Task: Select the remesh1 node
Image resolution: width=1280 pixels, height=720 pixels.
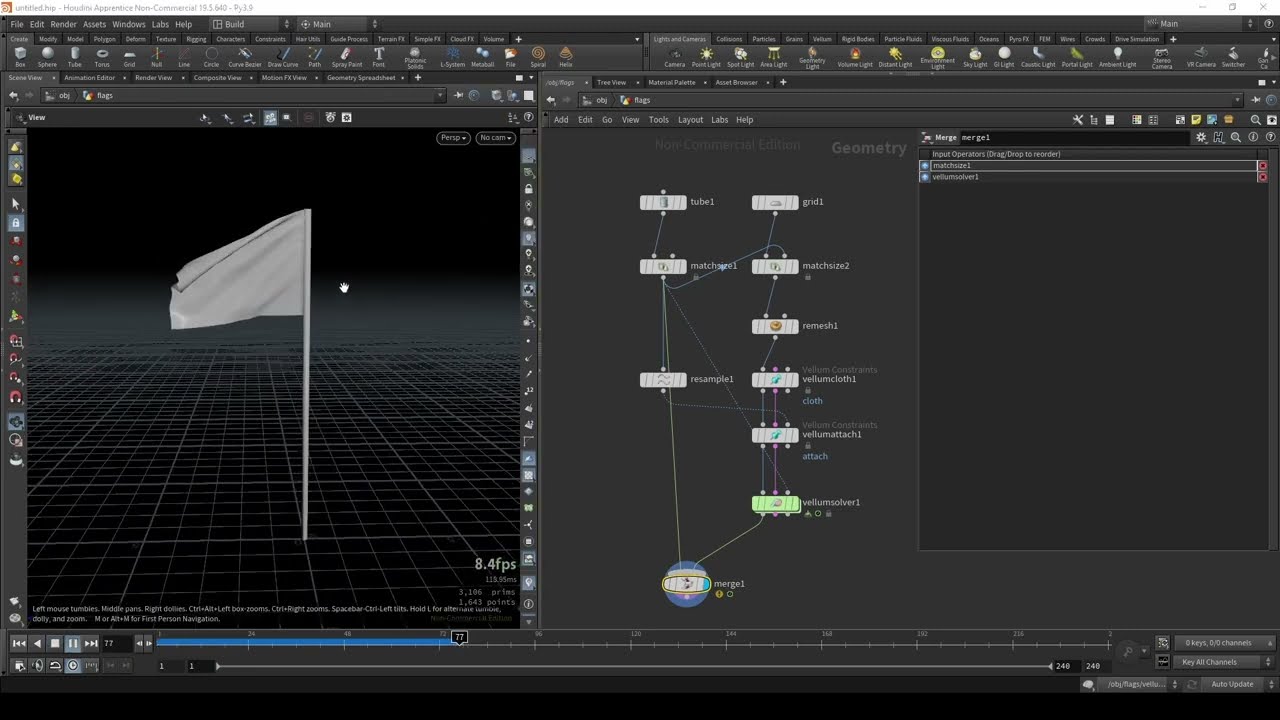Action: (x=776, y=326)
